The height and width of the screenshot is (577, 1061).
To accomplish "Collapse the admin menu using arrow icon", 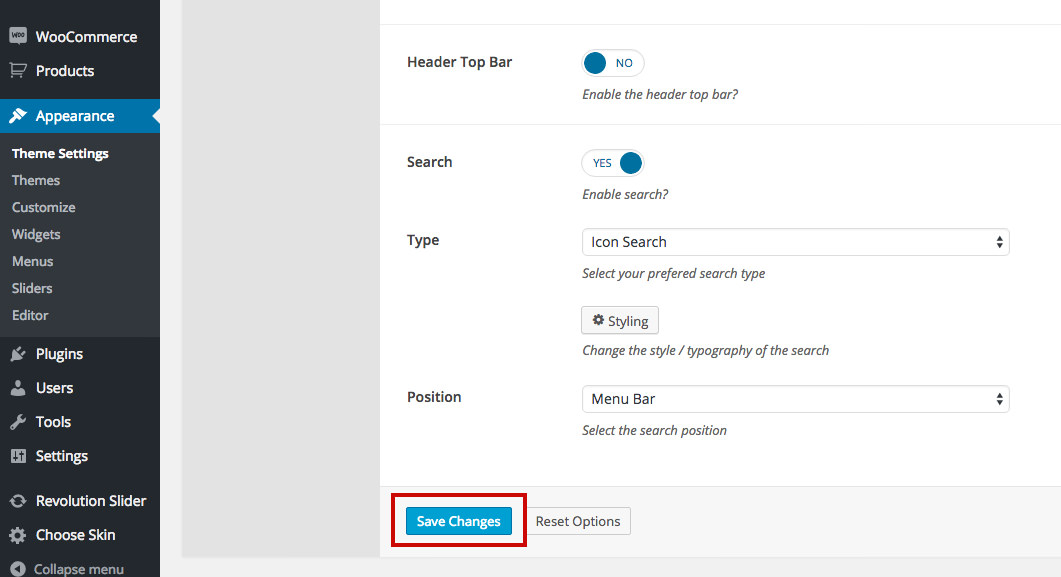I will 18,569.
